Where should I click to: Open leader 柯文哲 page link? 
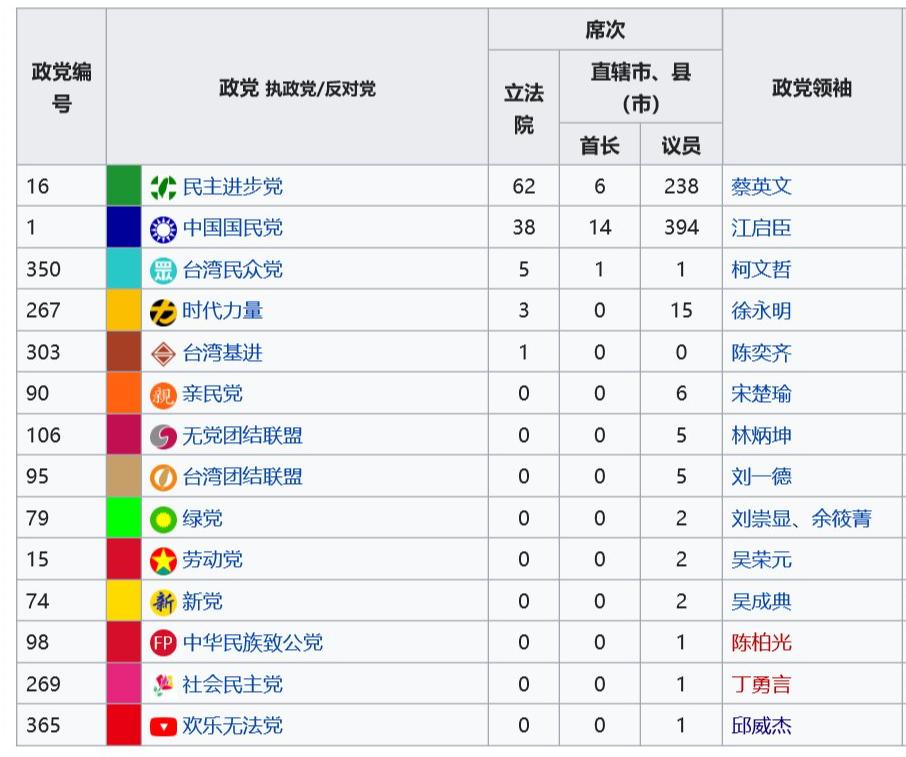coord(761,270)
